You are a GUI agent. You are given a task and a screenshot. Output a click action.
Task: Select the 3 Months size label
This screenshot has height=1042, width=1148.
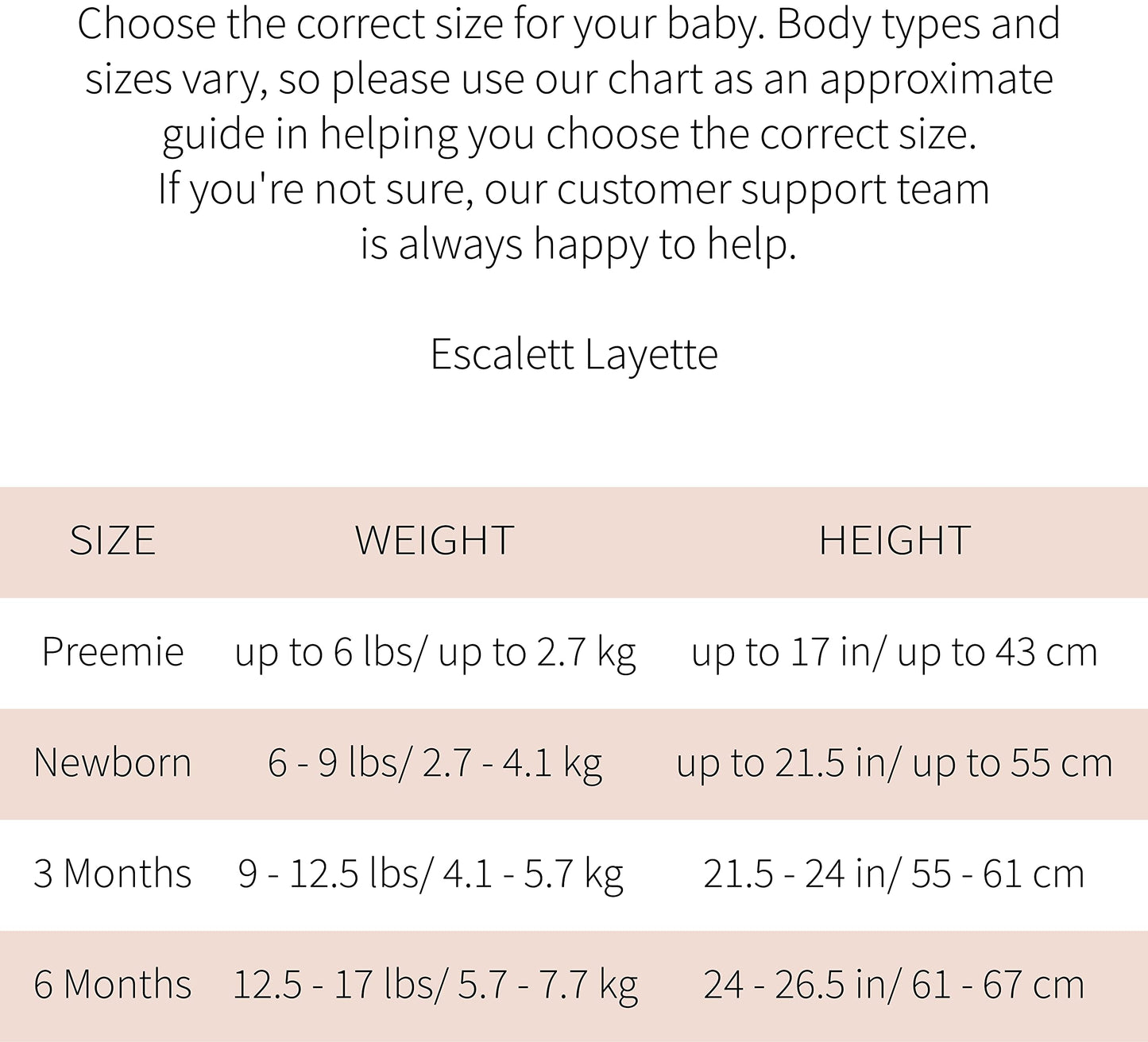[113, 874]
